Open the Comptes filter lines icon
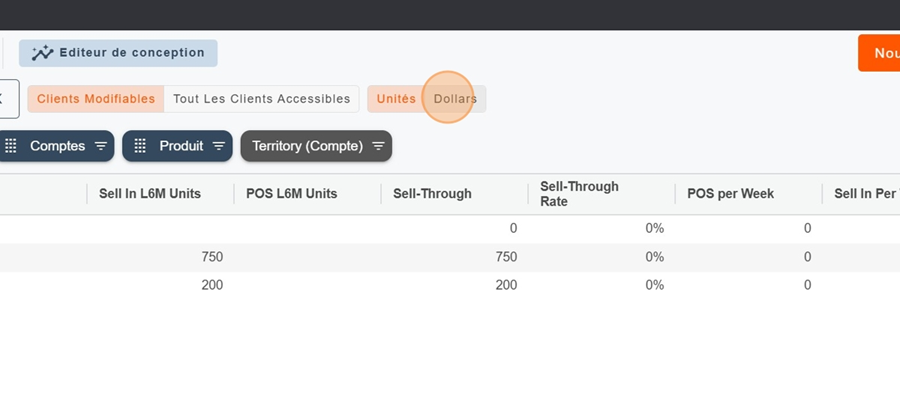Image resolution: width=900 pixels, height=420 pixels. 101,146
